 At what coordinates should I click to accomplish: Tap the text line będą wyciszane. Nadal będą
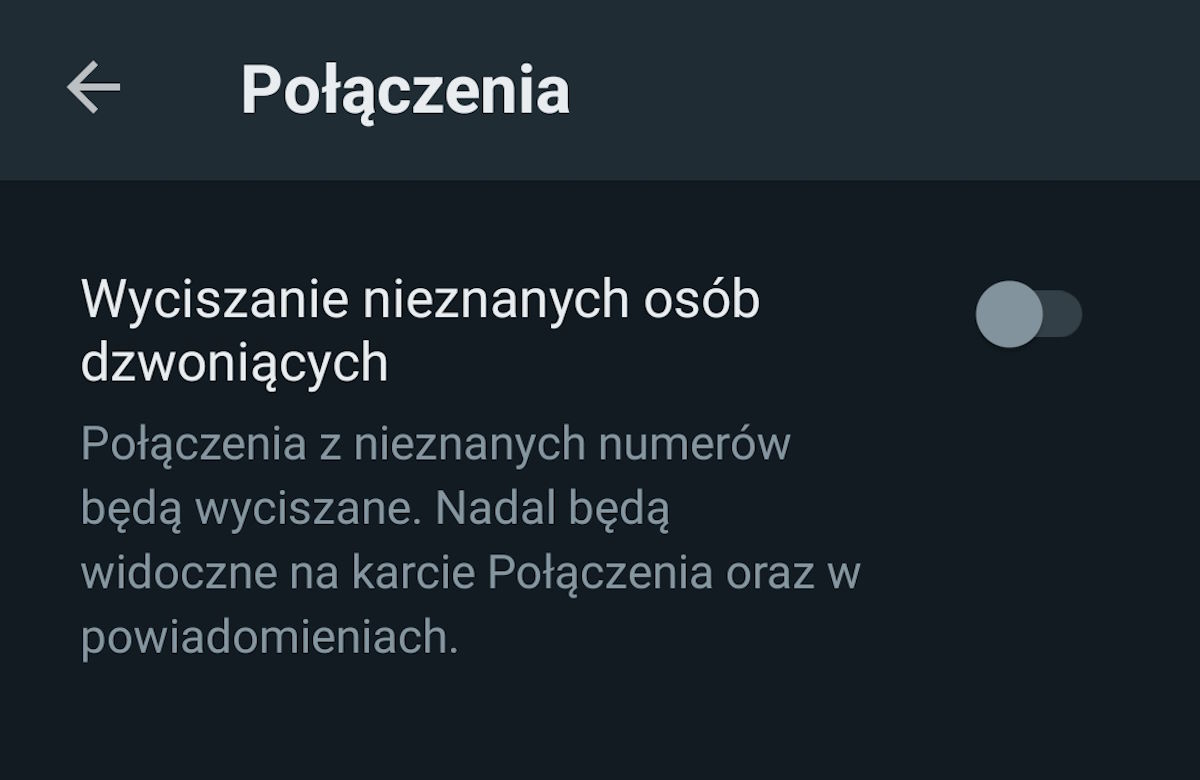click(373, 509)
